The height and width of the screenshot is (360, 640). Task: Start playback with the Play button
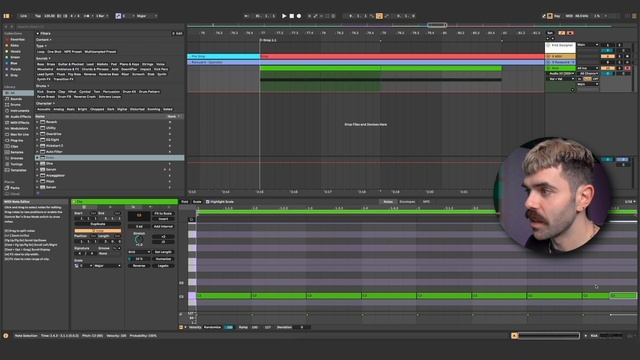click(284, 16)
